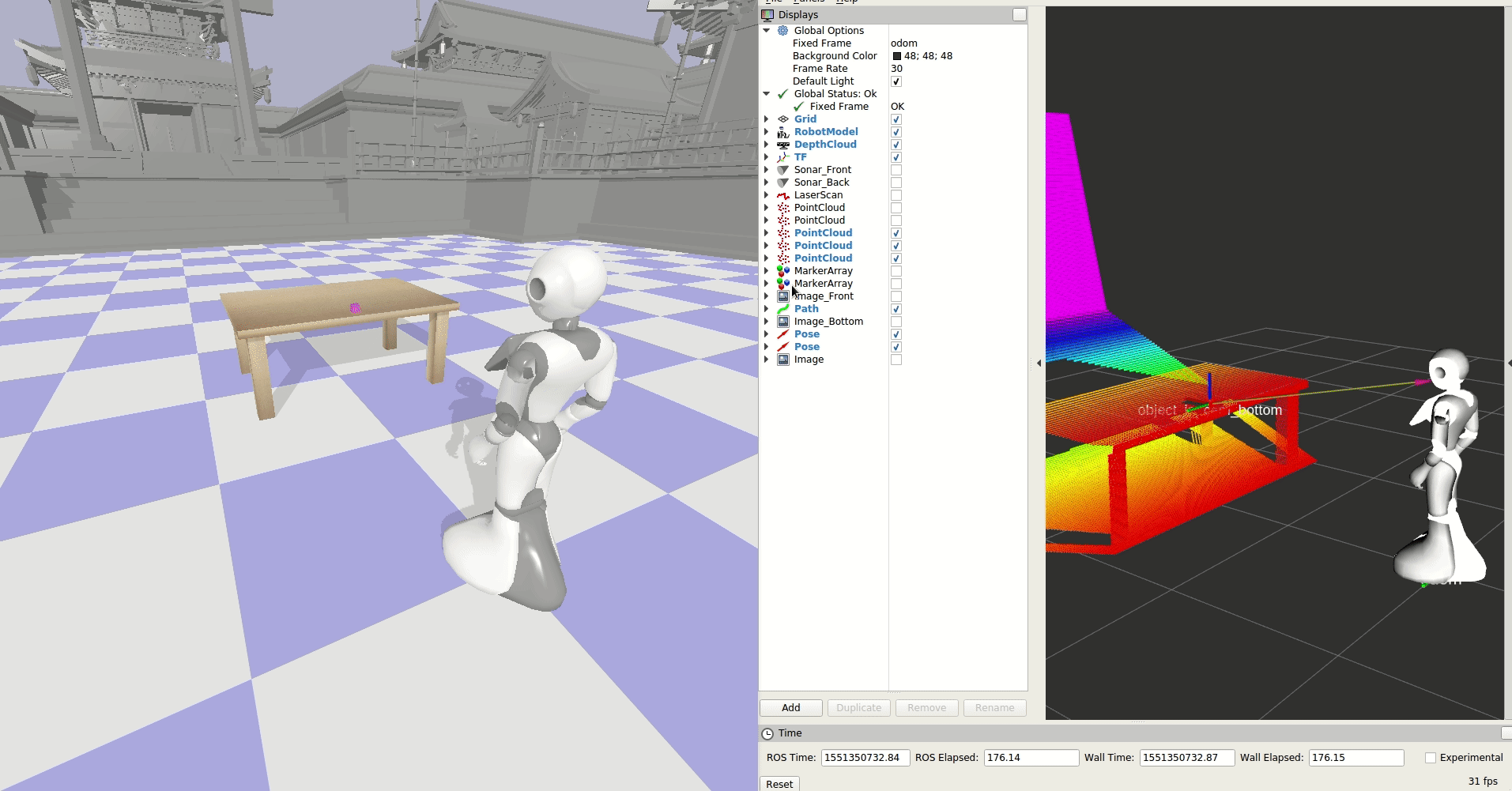The image size is (1512, 791).
Task: Turn off the TF display checkbox
Action: 896,157
